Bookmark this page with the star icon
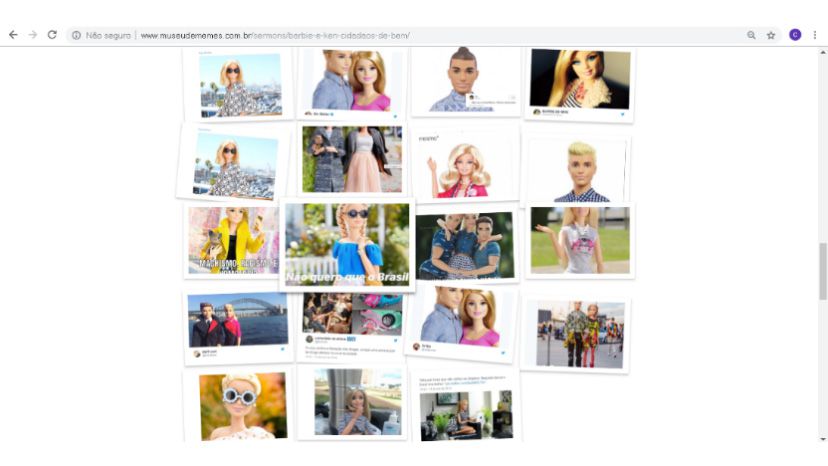The width and height of the screenshot is (828, 466). coord(771,35)
